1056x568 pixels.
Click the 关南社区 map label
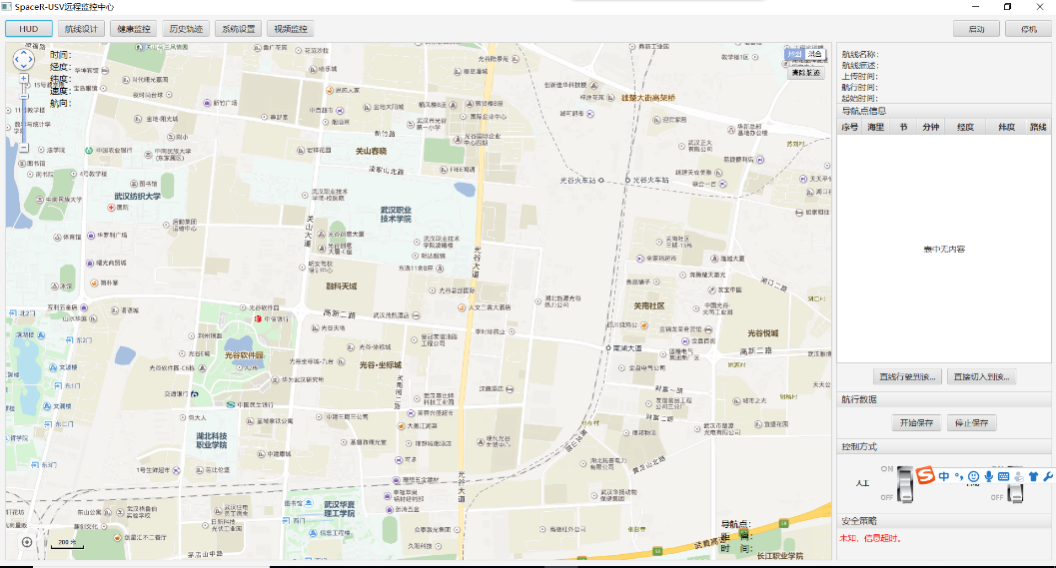[649, 306]
